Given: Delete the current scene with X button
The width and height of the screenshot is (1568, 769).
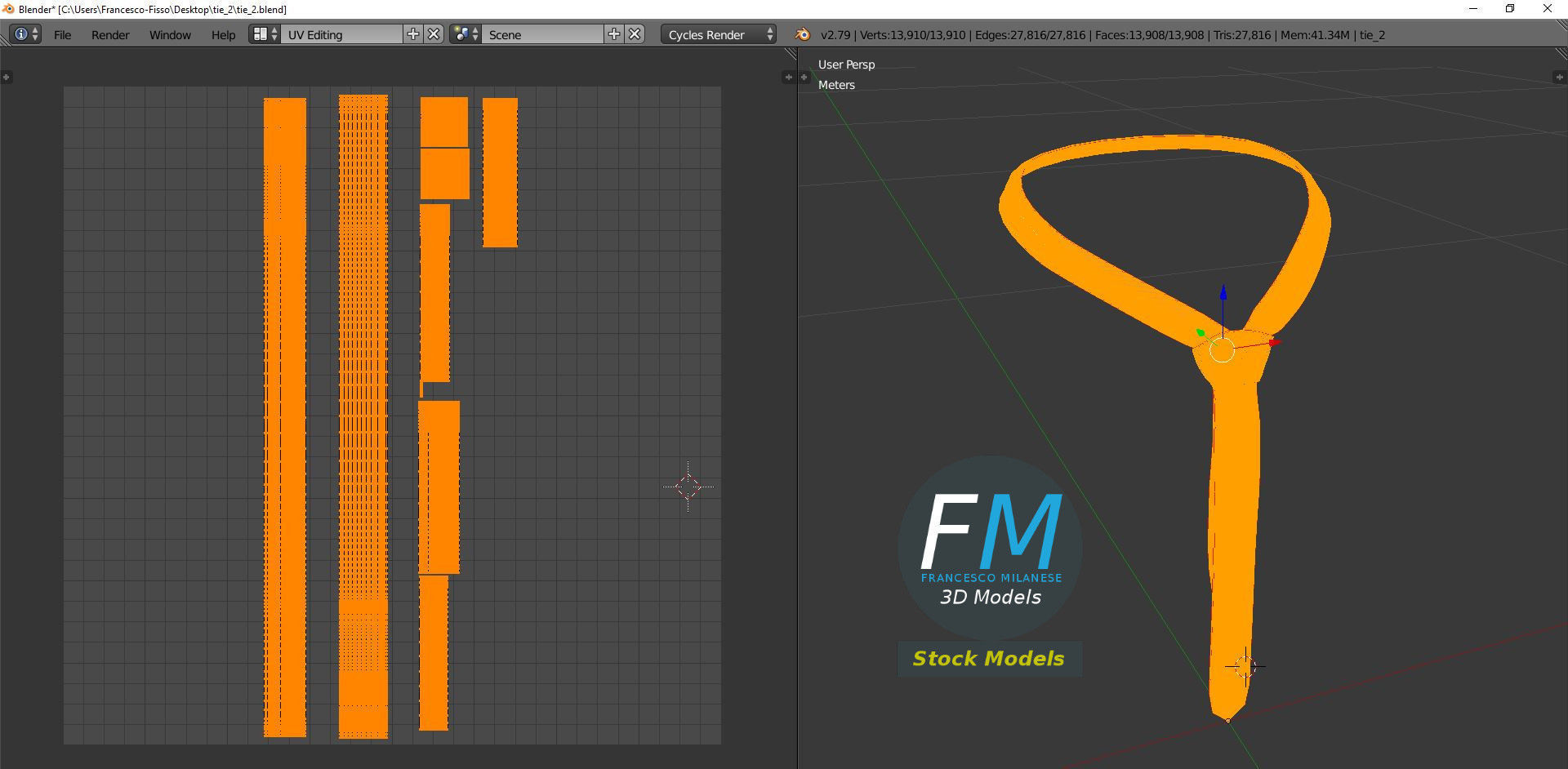Looking at the screenshot, I should (635, 34).
